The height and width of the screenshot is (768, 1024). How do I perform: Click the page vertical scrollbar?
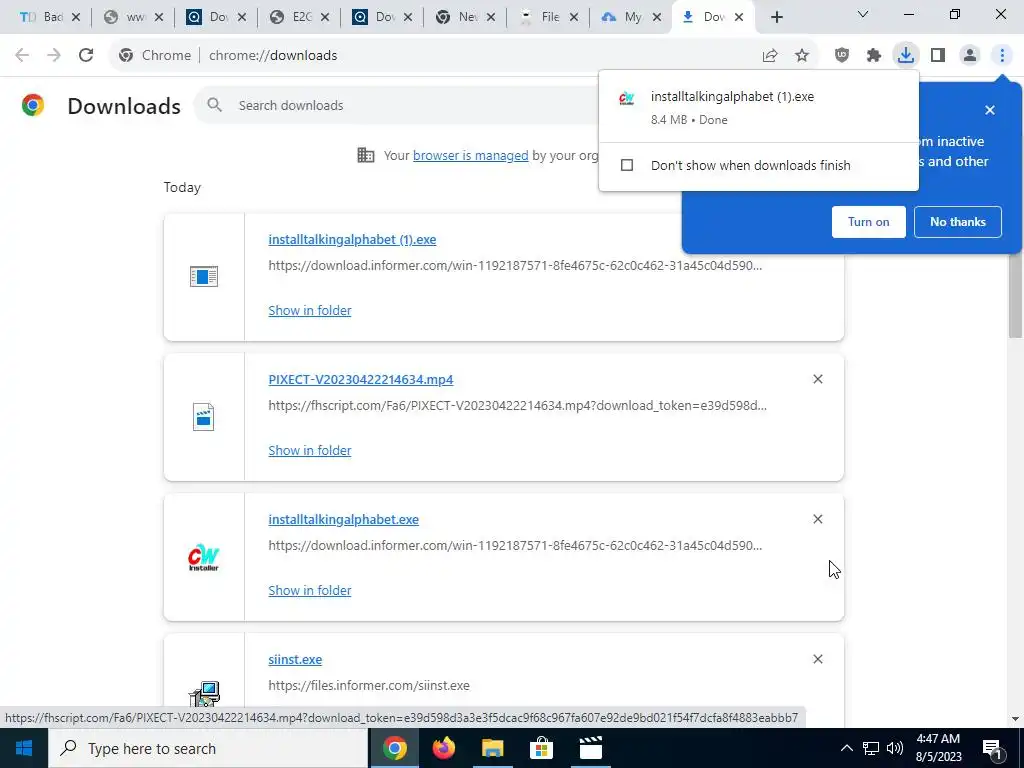coord(1015,294)
